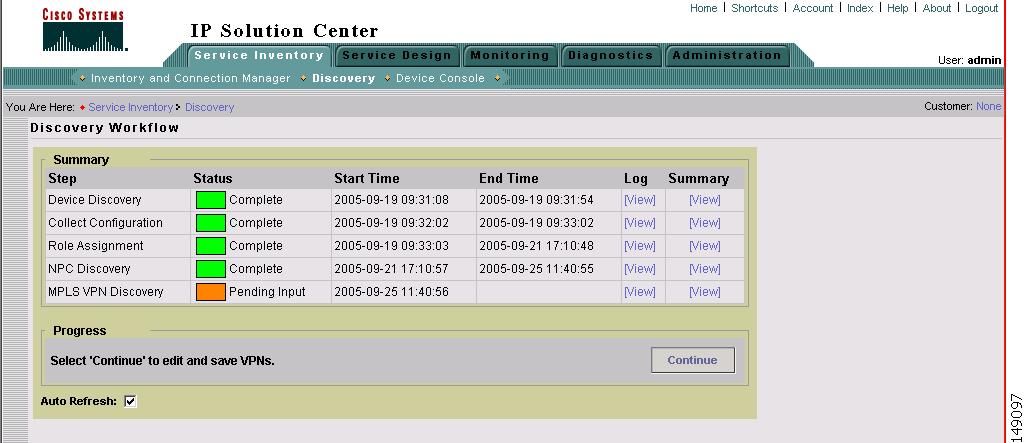Screen dimensions: 1024x443
Task: Click the 'Status' column header
Action: (x=213, y=178)
